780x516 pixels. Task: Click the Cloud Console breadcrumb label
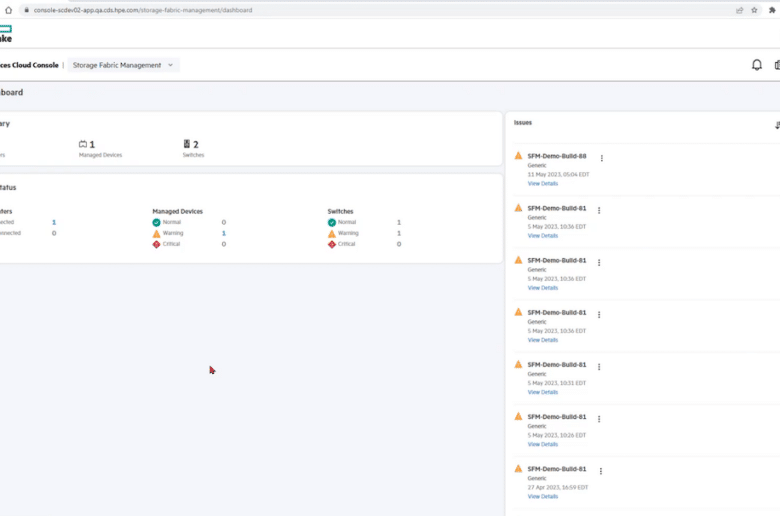click(29, 65)
